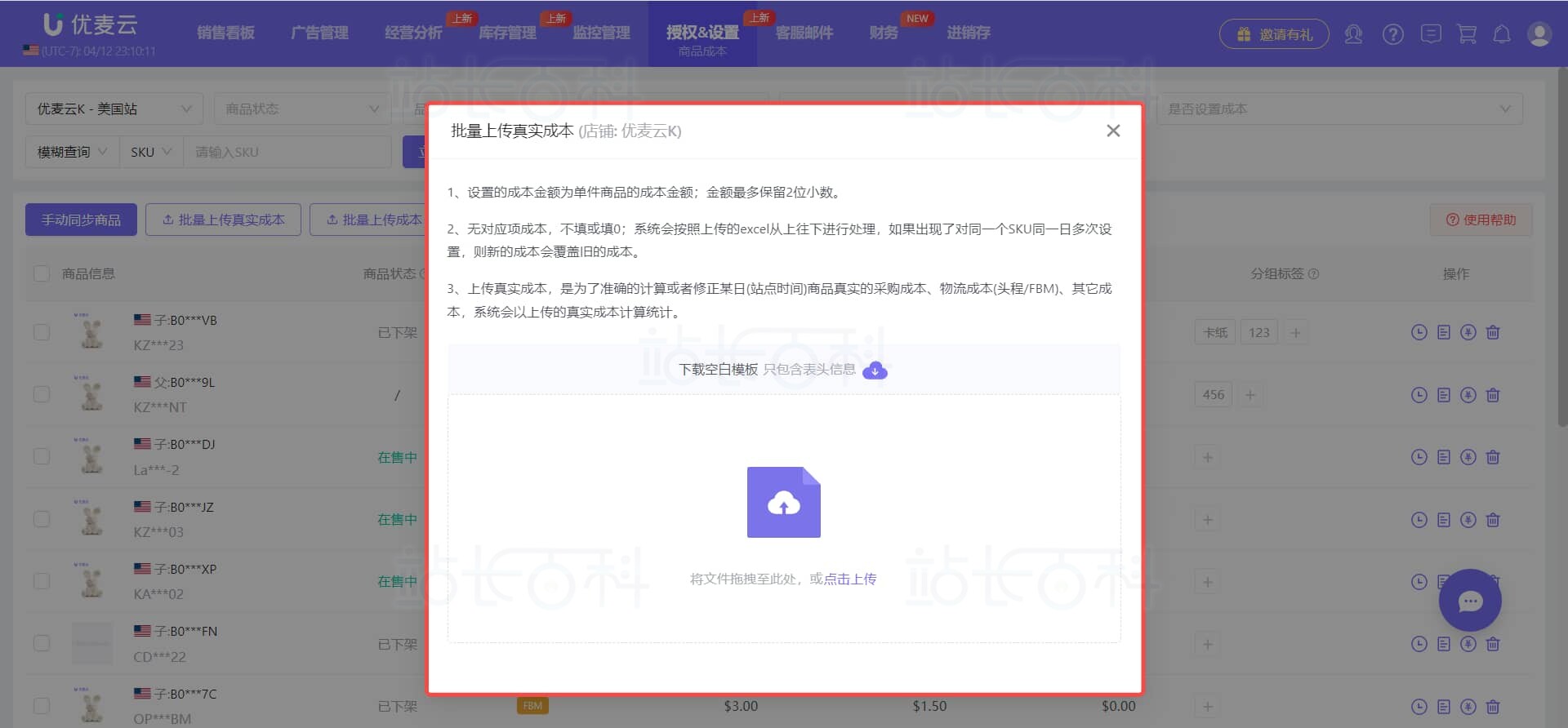Open the 商品状态 filter dropdown
Screen dimensions: 1568x728
(302, 109)
